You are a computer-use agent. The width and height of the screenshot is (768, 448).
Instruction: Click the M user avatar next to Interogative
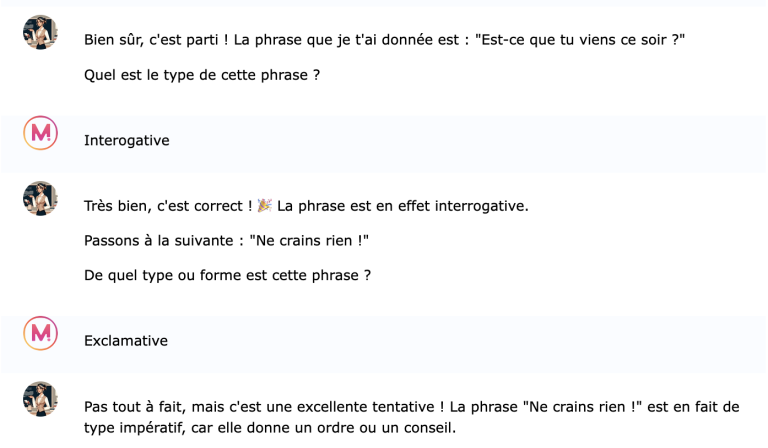point(41,133)
